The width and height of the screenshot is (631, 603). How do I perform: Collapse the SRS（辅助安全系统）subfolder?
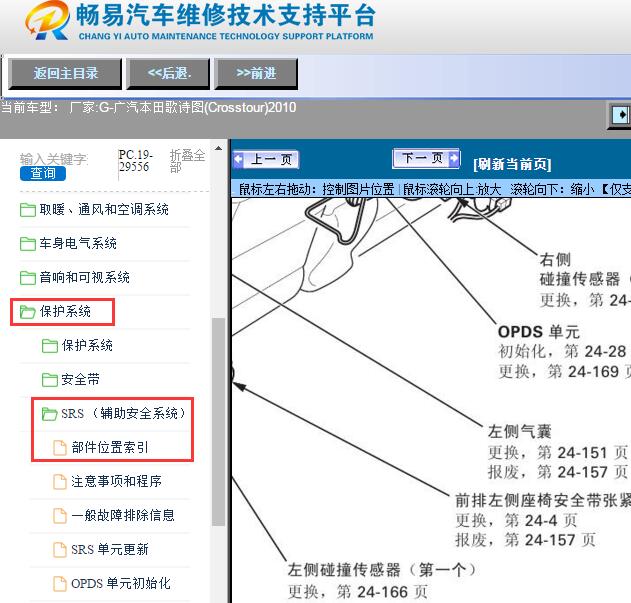(x=124, y=414)
